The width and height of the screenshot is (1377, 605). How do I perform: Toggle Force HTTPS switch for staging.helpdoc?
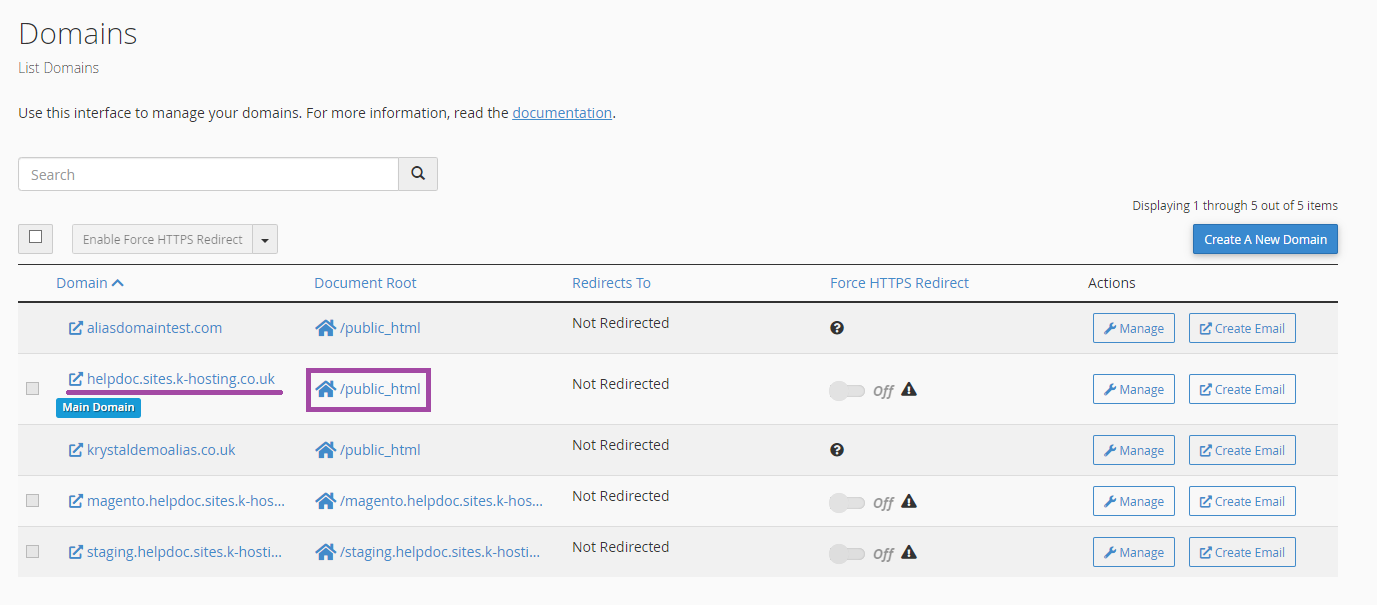847,553
